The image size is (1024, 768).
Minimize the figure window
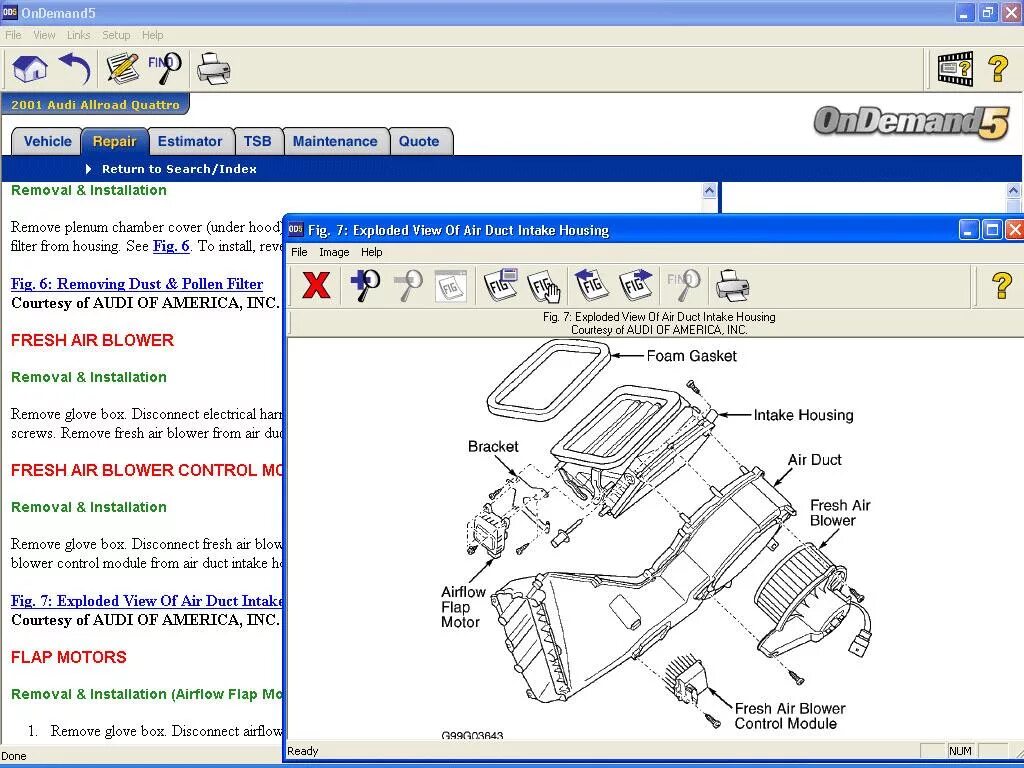pyautogui.click(x=968, y=230)
